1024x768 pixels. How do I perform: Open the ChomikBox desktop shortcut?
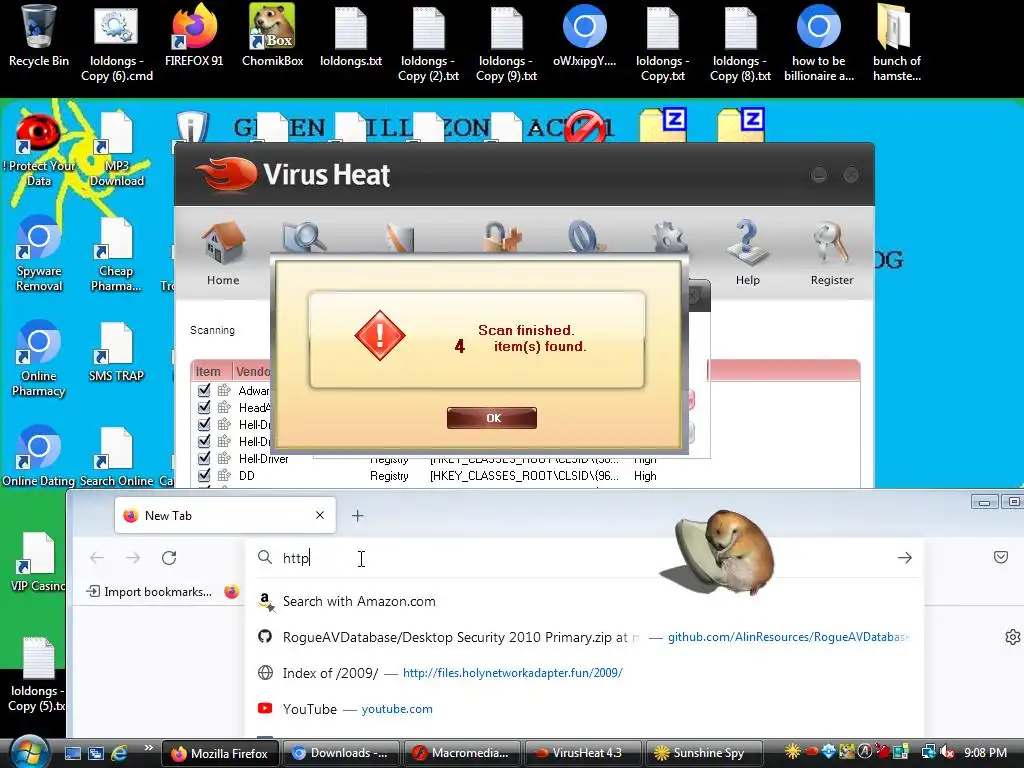point(272,36)
